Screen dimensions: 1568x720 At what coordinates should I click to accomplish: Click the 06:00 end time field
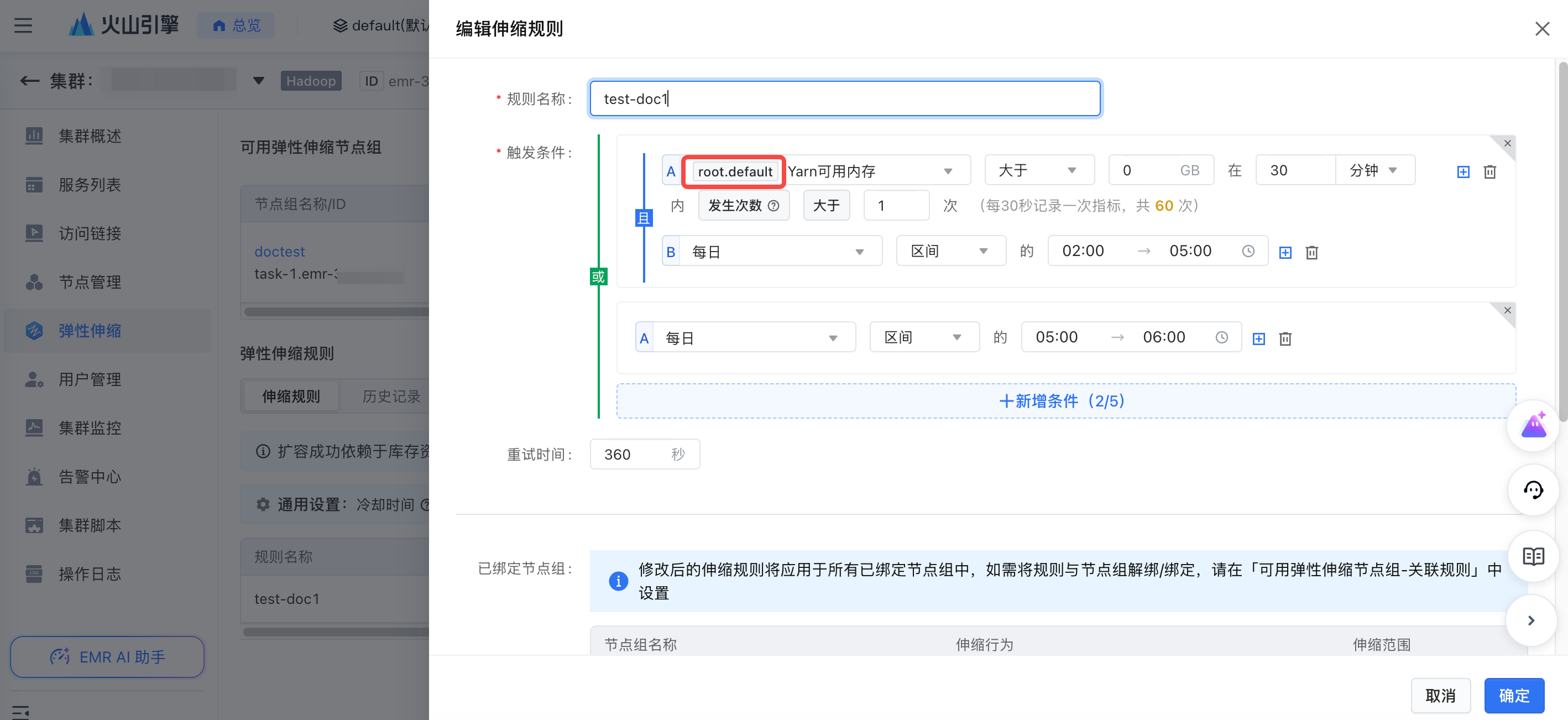click(1164, 338)
